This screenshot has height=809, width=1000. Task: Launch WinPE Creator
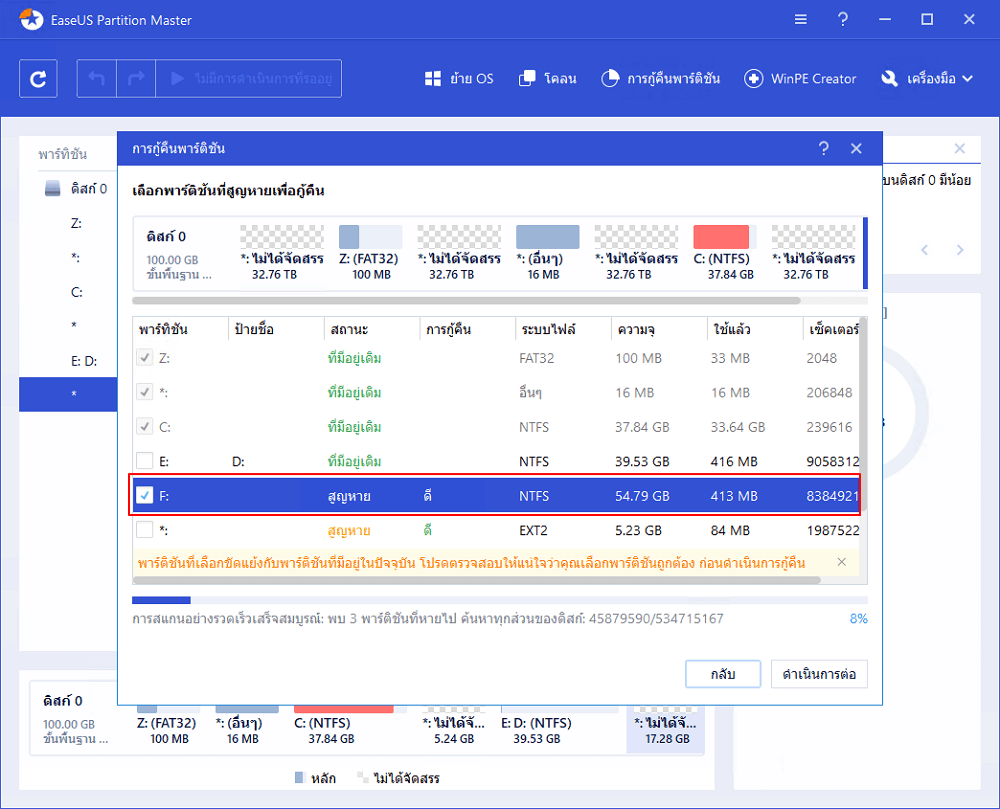click(x=800, y=78)
